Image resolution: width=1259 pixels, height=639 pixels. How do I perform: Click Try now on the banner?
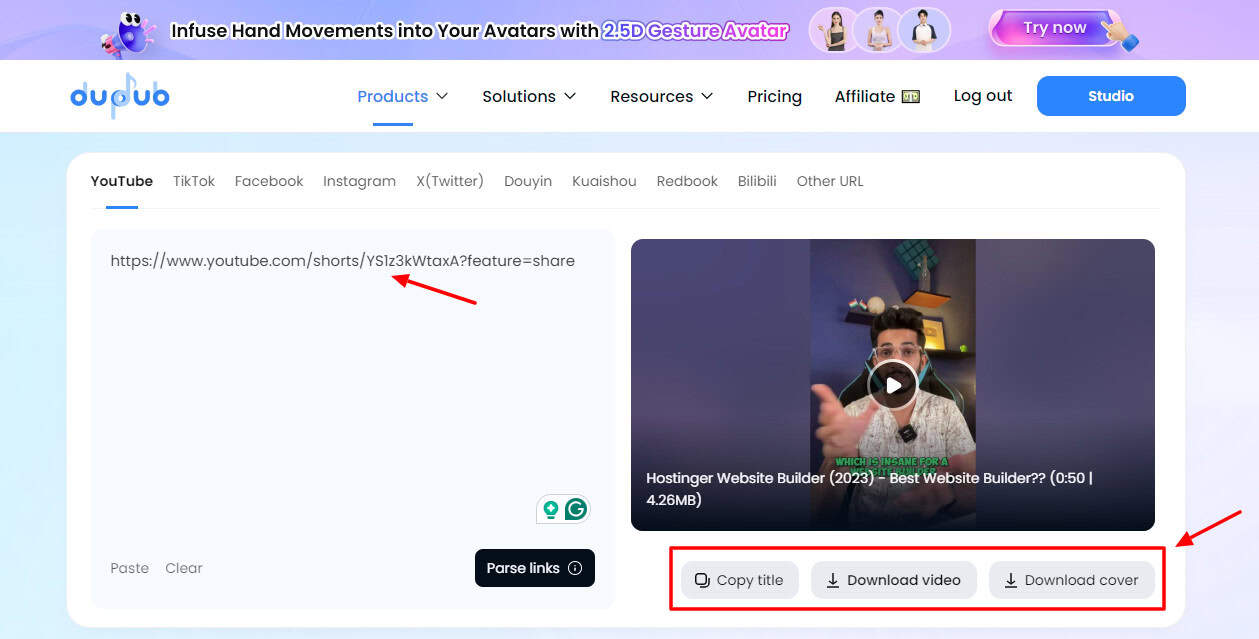tap(1054, 28)
